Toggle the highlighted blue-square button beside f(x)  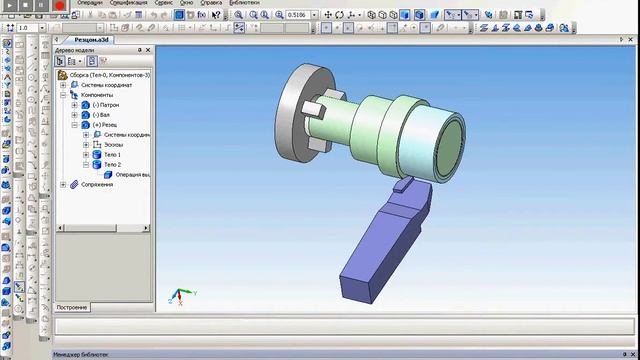pyautogui.click(x=179, y=15)
